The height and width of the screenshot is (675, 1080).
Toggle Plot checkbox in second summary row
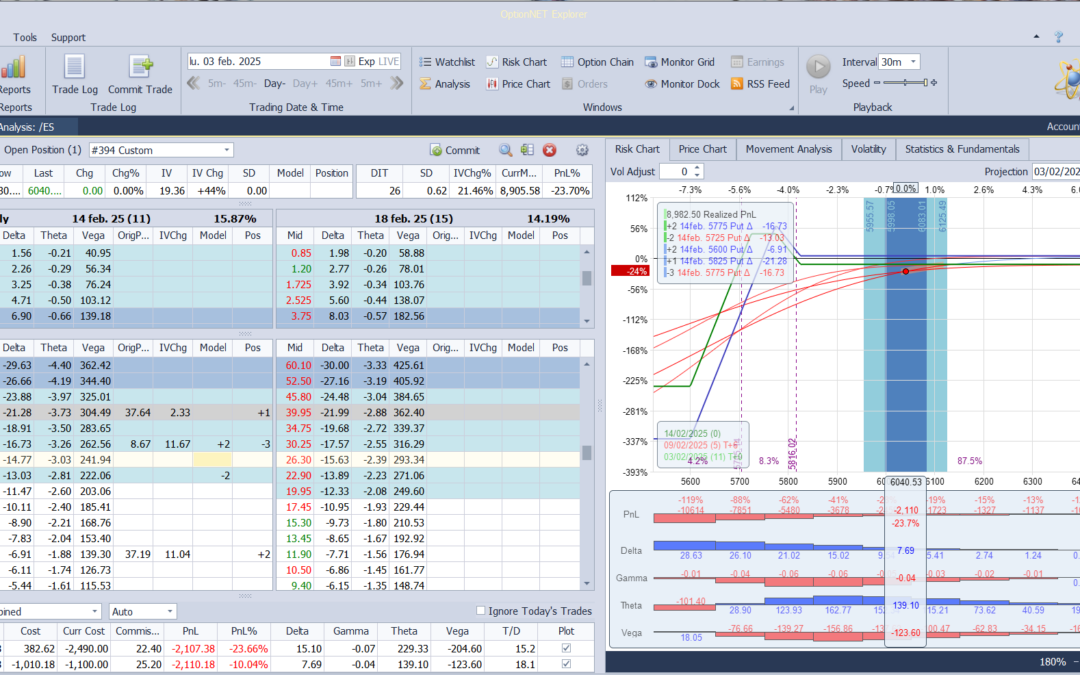click(x=567, y=664)
